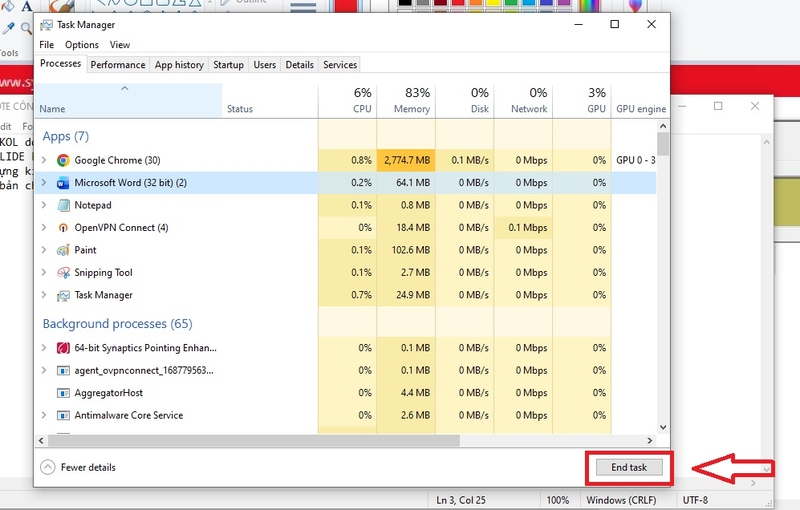Click the Apps (7) group heading
800x510 pixels.
66,136
